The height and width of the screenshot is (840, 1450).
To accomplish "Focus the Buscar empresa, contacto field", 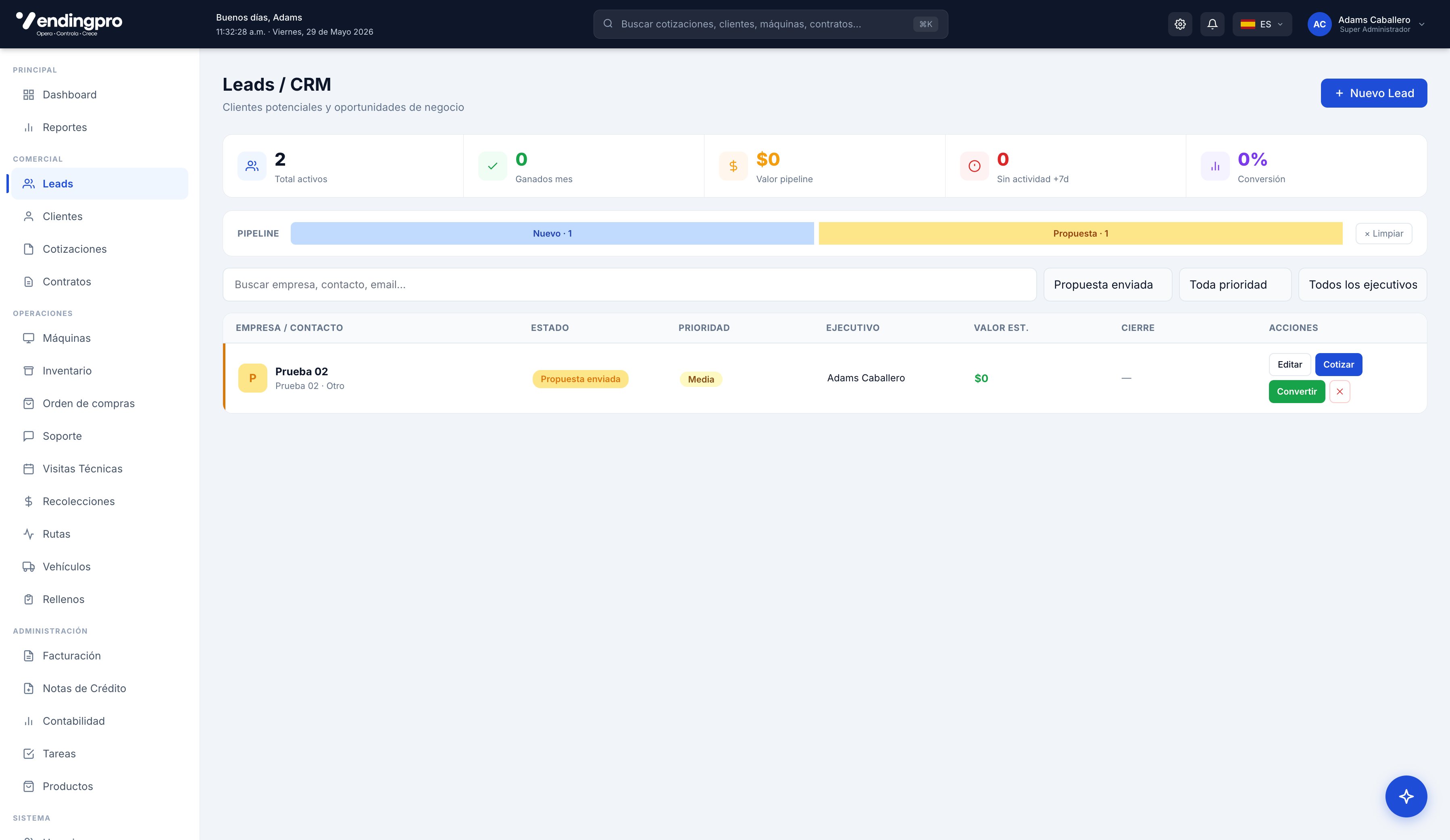I will (629, 285).
